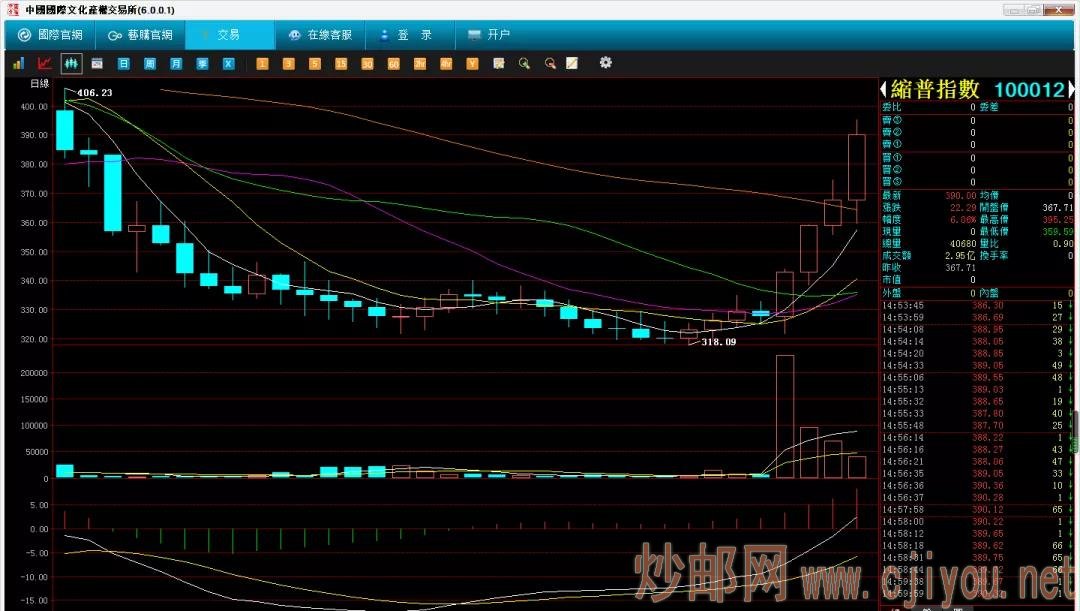The image size is (1080, 611).
Task: Click the trade list vertical scrollbar
Action: [x=1076, y=430]
